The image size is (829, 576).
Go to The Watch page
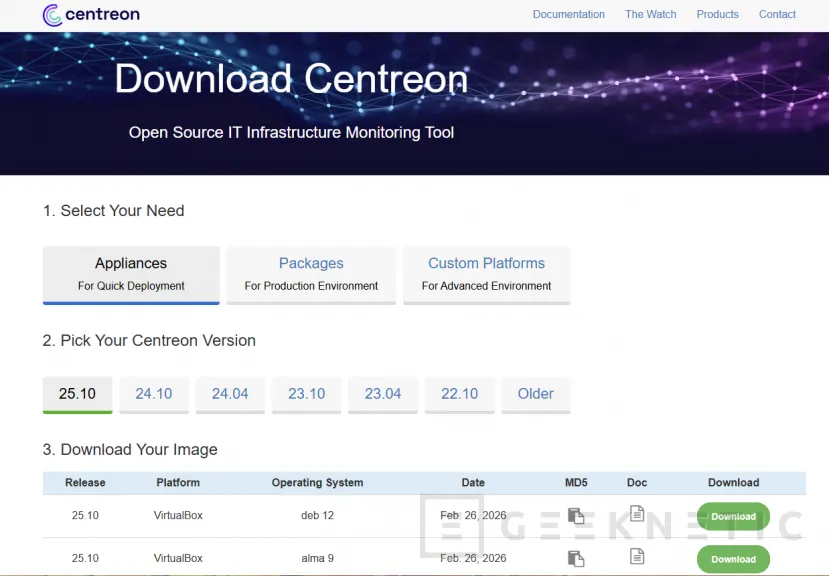point(650,14)
